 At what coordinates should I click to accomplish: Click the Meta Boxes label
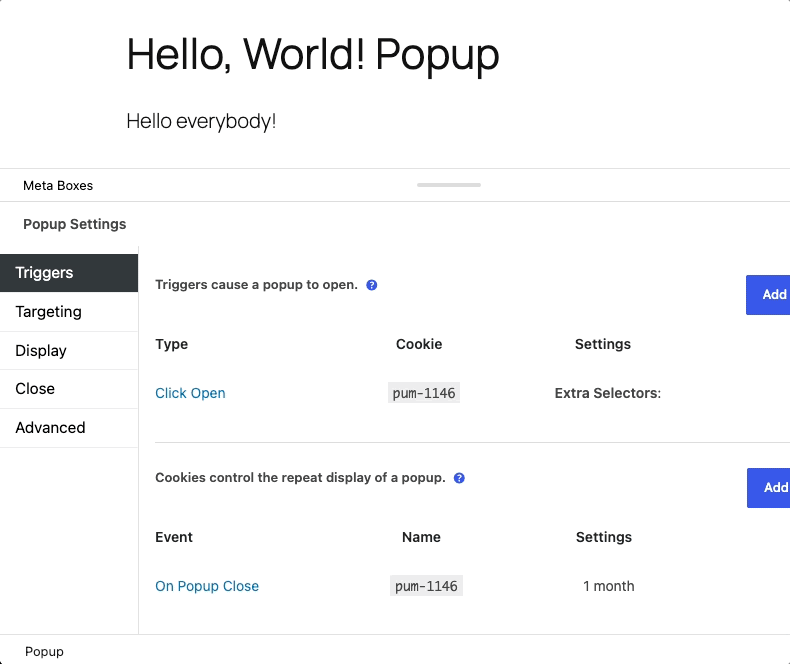click(x=58, y=185)
